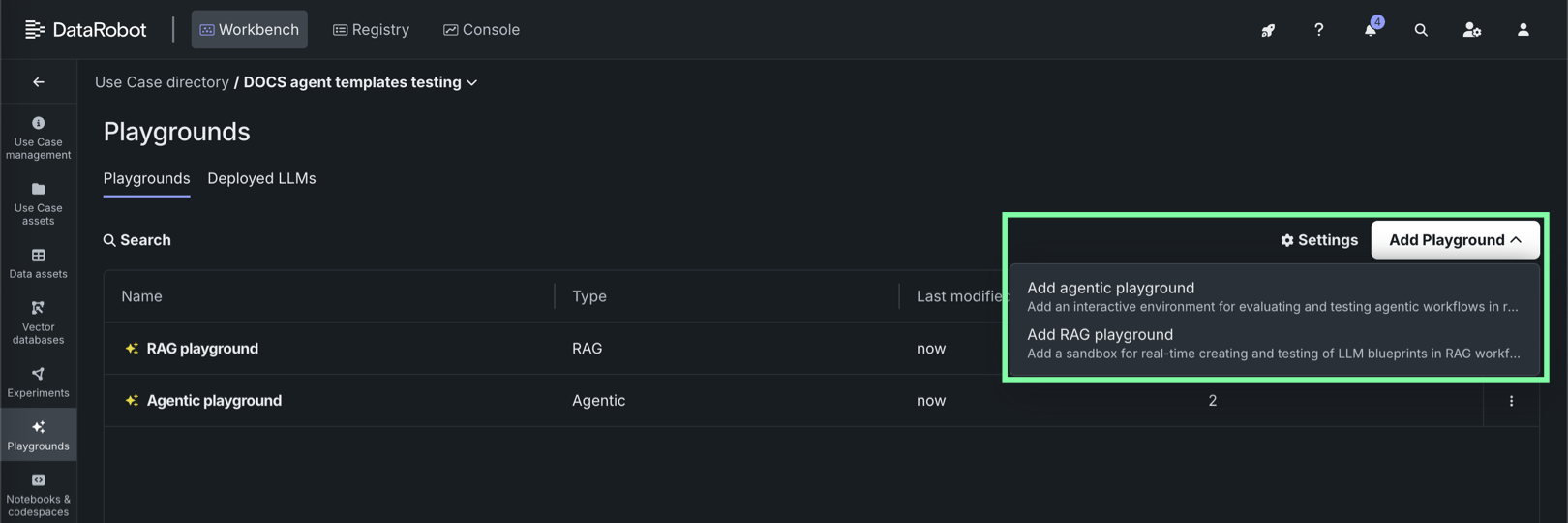Collapse the Add Playground dropdown
The height and width of the screenshot is (523, 1568).
[x=1455, y=240]
